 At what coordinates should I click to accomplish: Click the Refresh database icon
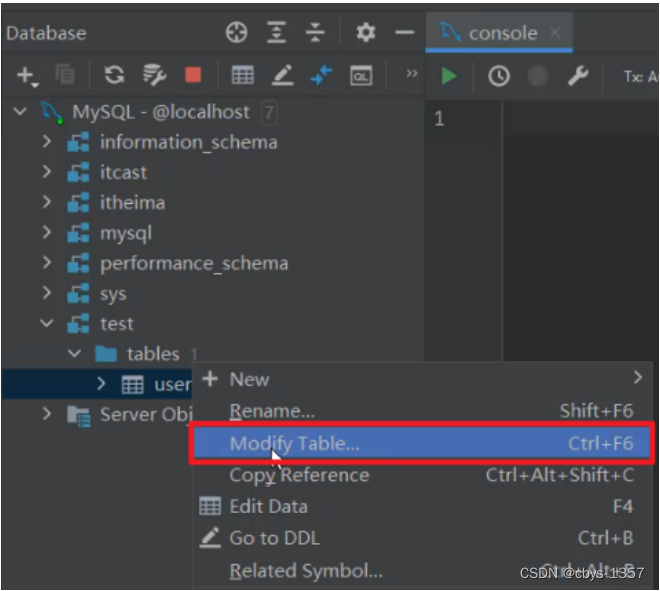[x=115, y=76]
